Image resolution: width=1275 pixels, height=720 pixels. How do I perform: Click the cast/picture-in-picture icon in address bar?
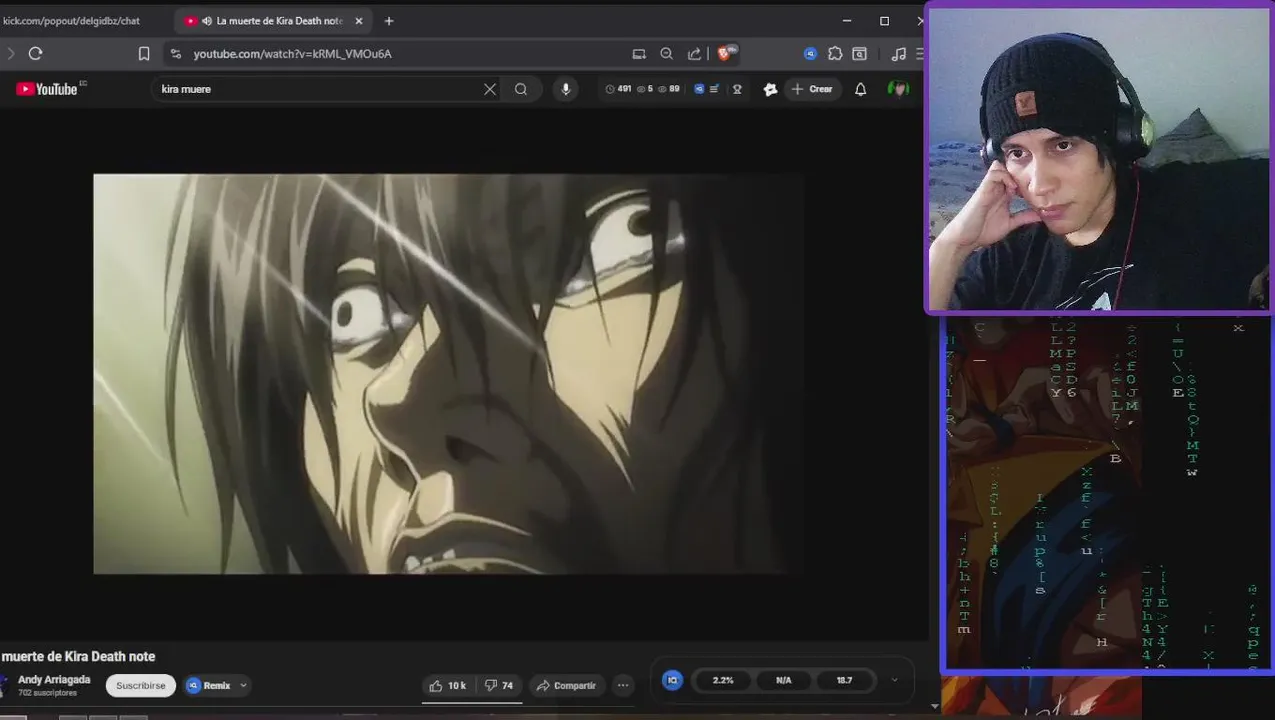(639, 54)
